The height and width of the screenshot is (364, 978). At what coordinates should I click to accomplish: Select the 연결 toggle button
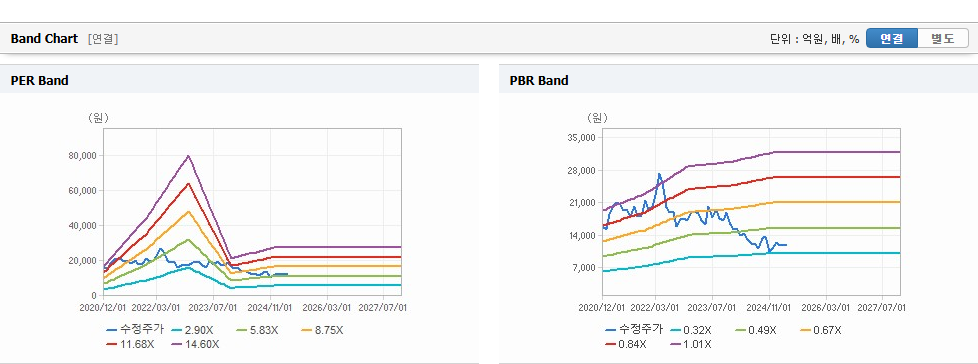pyautogui.click(x=892, y=39)
